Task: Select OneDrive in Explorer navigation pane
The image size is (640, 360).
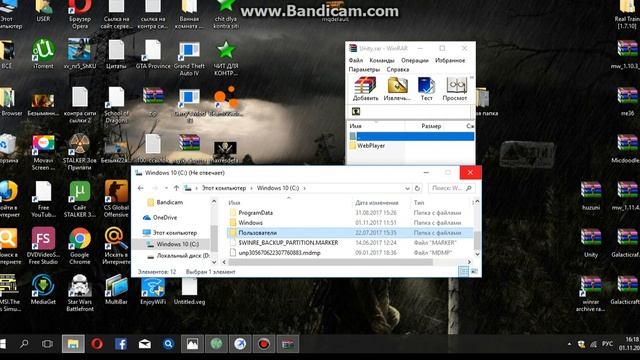Action: point(165,218)
